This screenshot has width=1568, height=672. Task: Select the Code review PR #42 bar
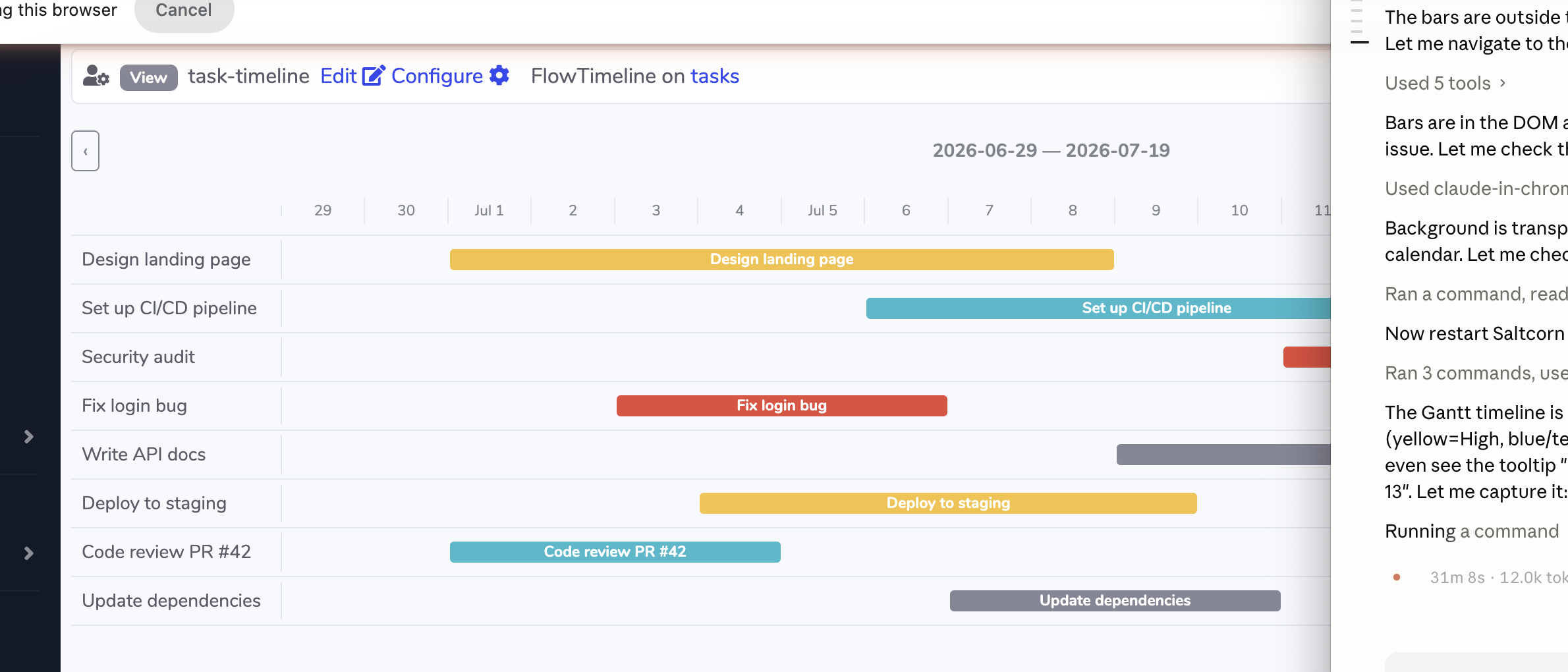click(615, 552)
